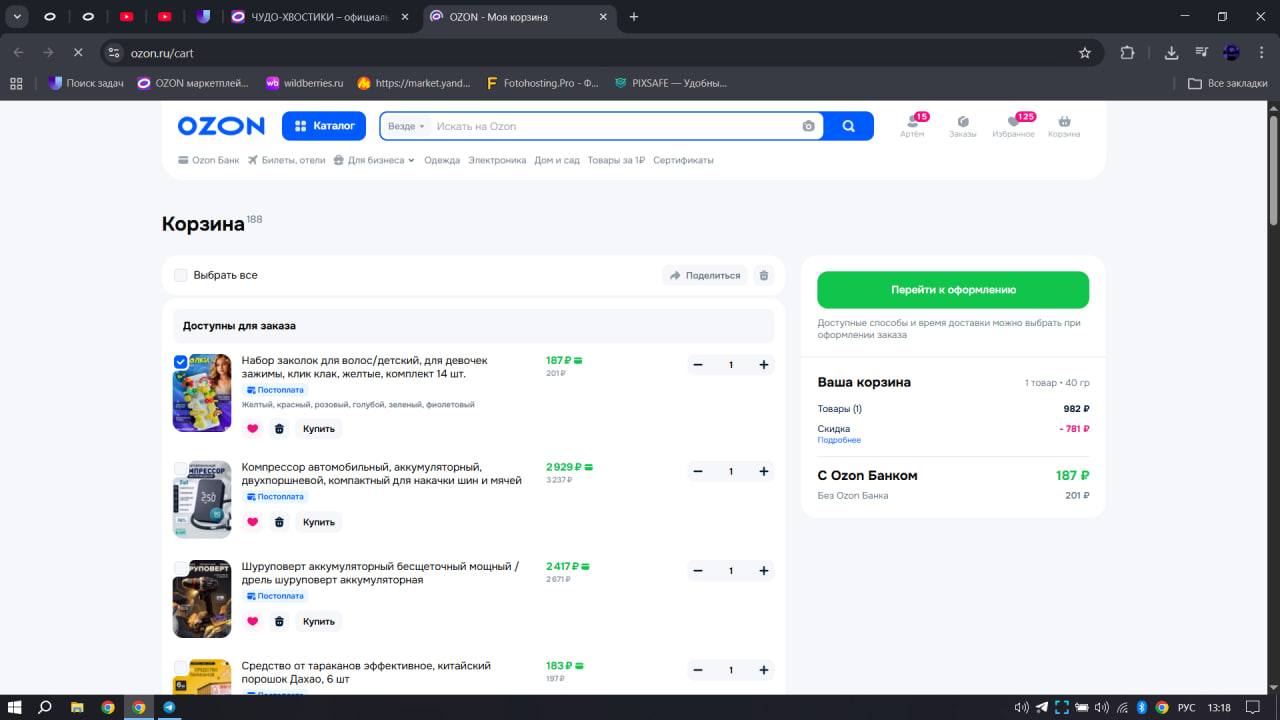
Task: Open the Заказы orders icon
Action: [x=962, y=122]
